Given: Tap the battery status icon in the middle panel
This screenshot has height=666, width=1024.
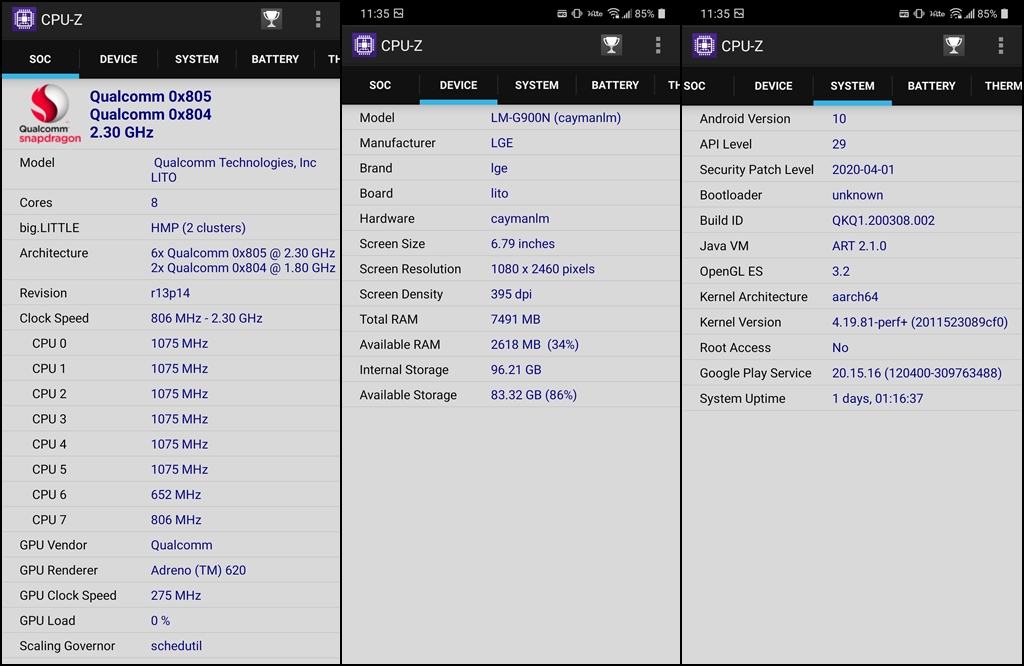Looking at the screenshot, I should (x=662, y=13).
